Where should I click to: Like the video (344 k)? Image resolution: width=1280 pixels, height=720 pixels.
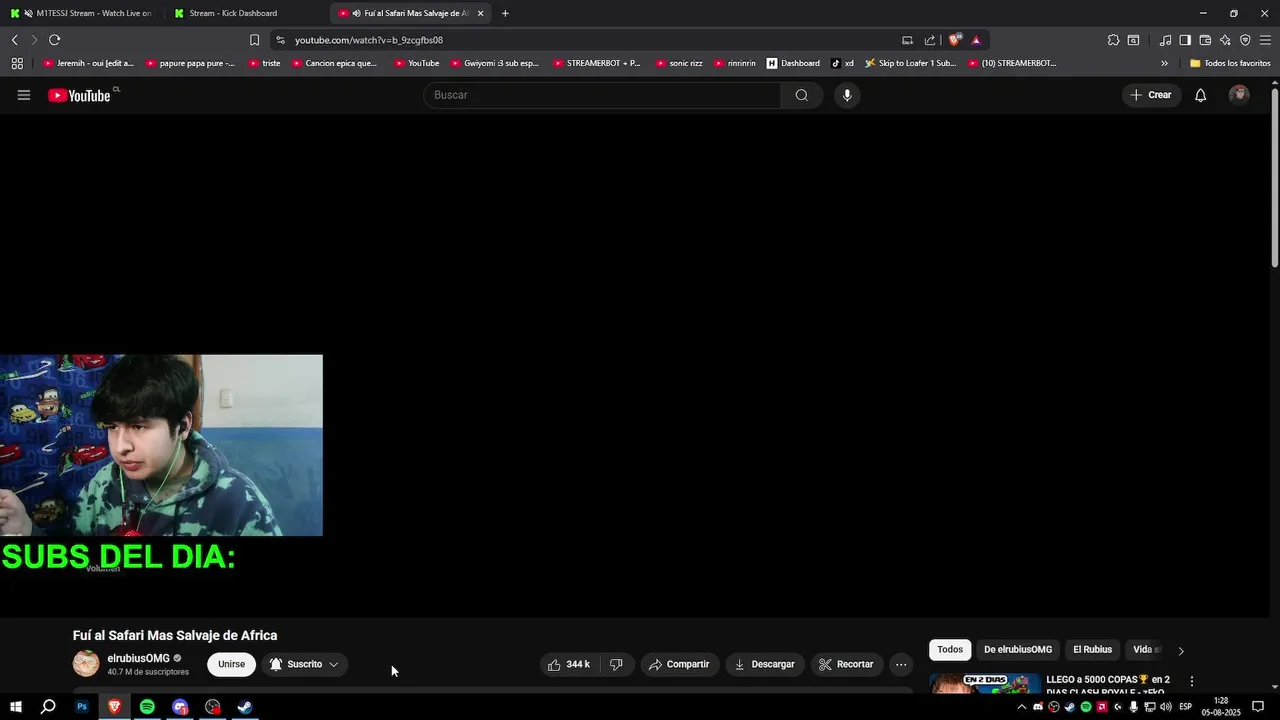569,664
